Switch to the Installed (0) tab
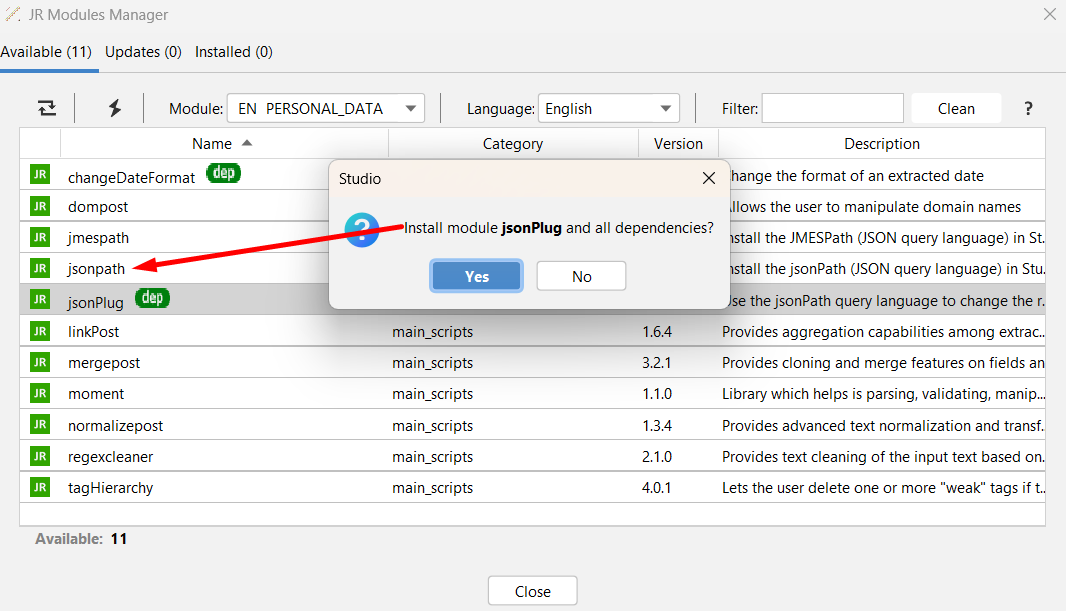 click(x=233, y=52)
